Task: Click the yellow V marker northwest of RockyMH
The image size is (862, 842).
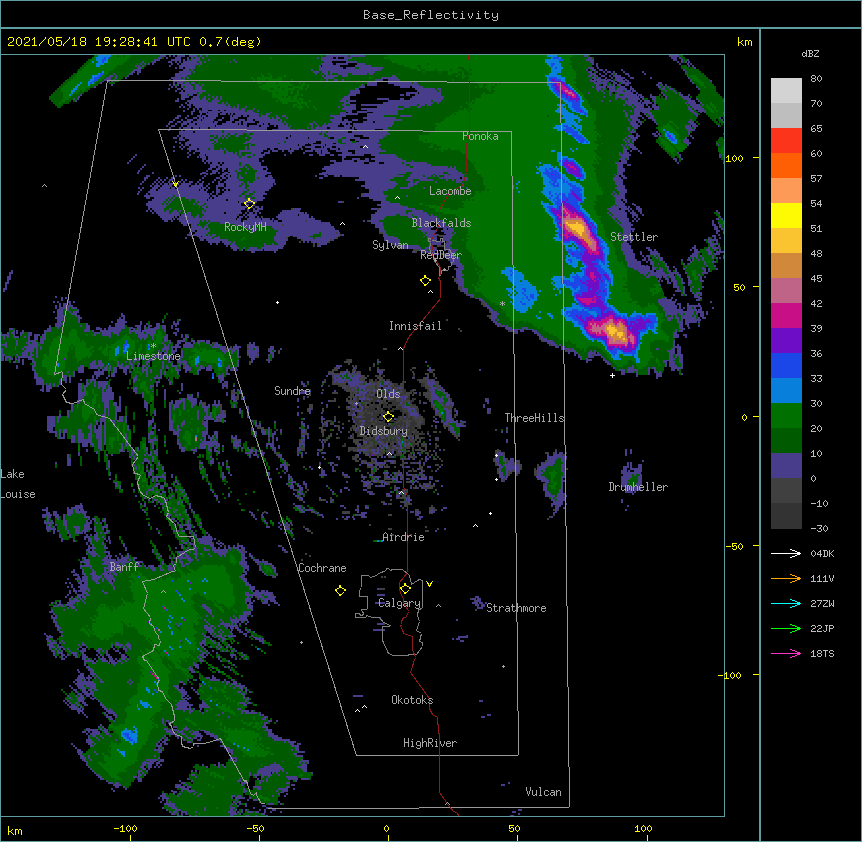Action: click(x=175, y=184)
